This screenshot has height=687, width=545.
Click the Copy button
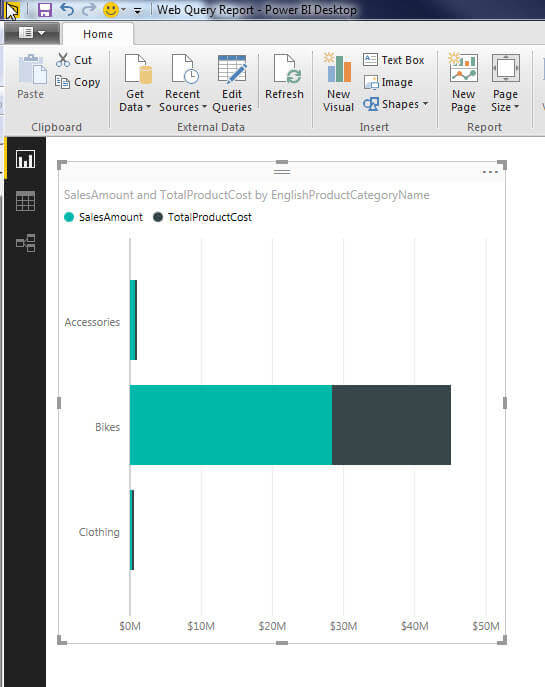tap(78, 82)
